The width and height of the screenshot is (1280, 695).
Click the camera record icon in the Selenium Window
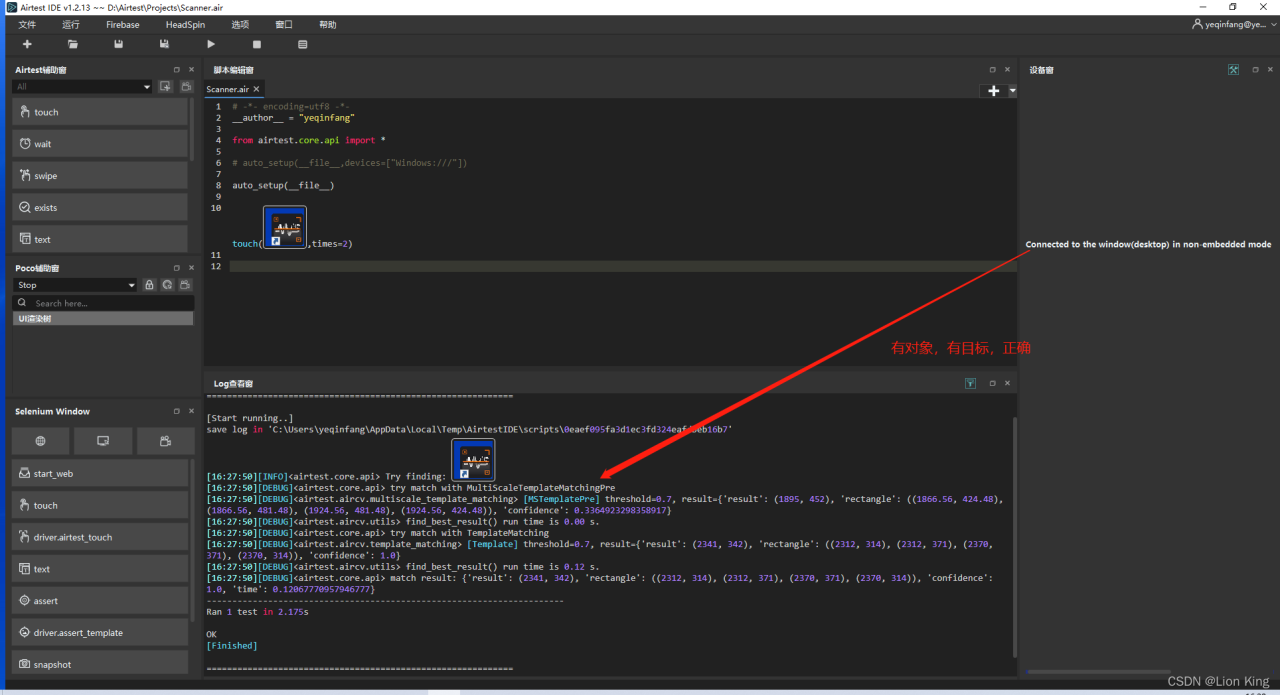tap(165, 441)
